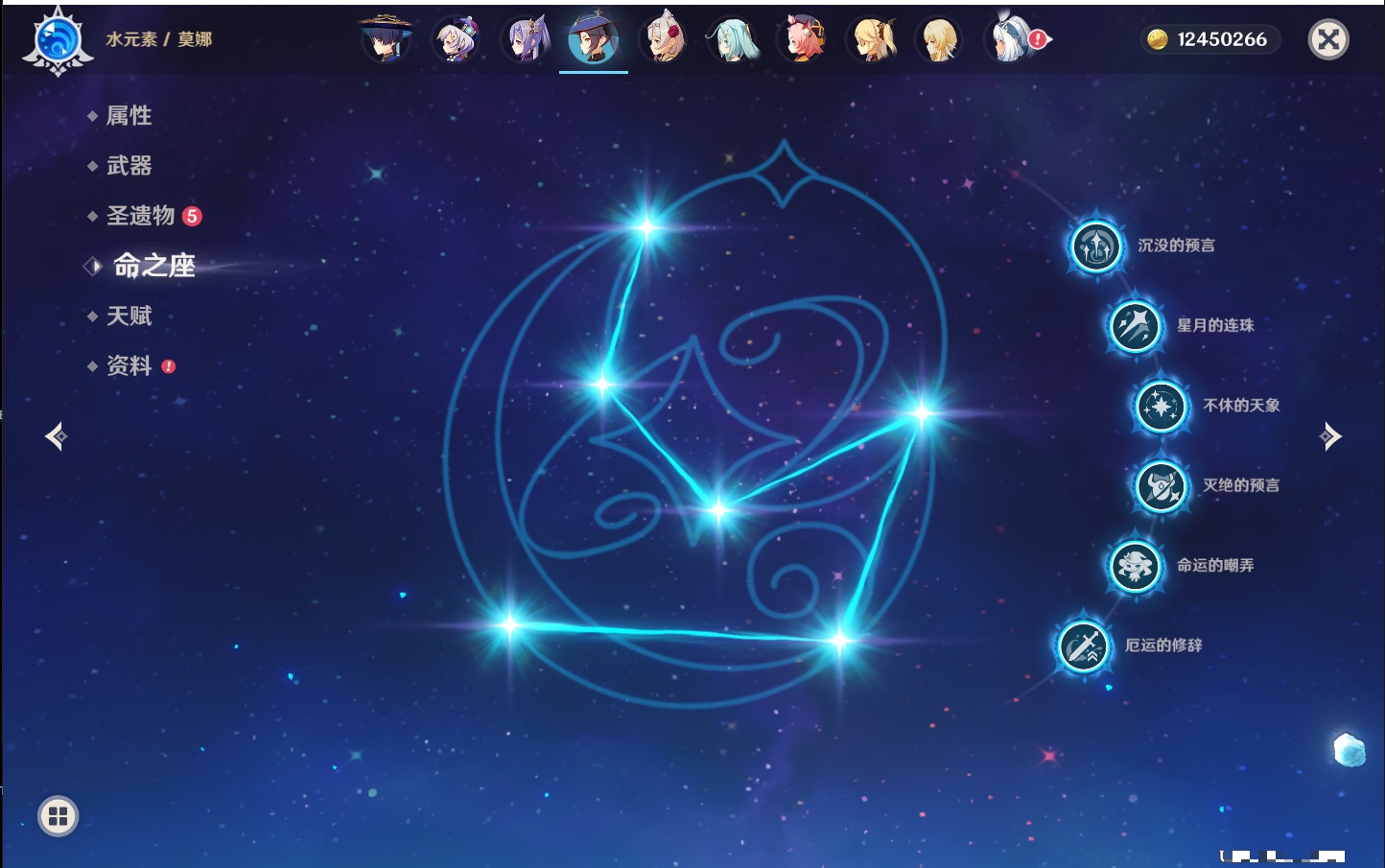The height and width of the screenshot is (868, 1385).
Task: Go to next character with right arrow
Action: click(x=1330, y=436)
